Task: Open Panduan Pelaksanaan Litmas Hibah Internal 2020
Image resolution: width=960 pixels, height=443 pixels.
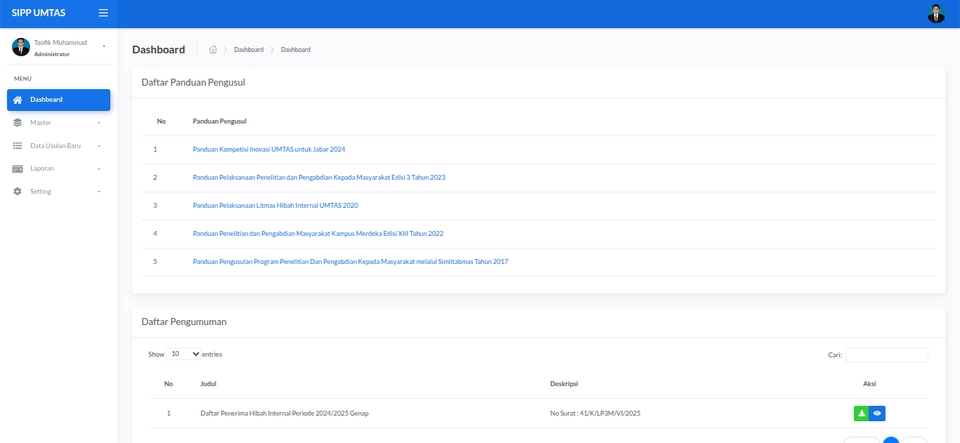Action: pos(275,205)
